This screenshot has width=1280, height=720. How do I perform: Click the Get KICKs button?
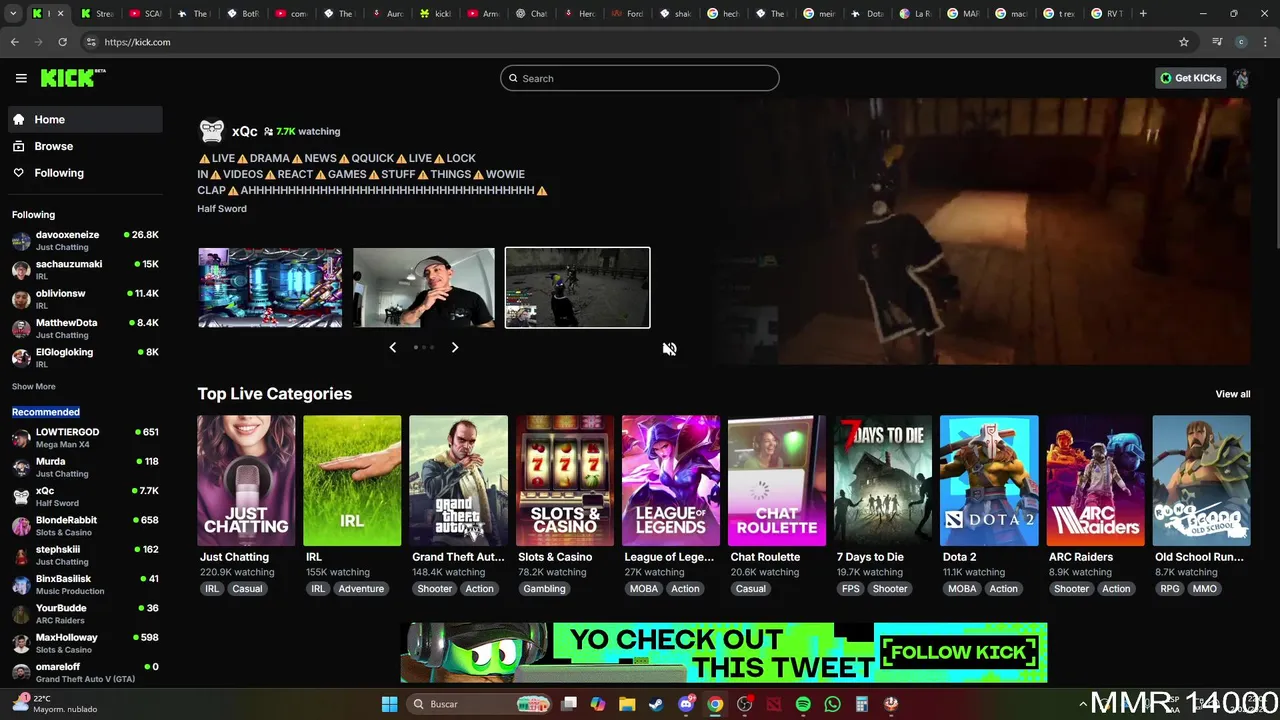(1190, 78)
